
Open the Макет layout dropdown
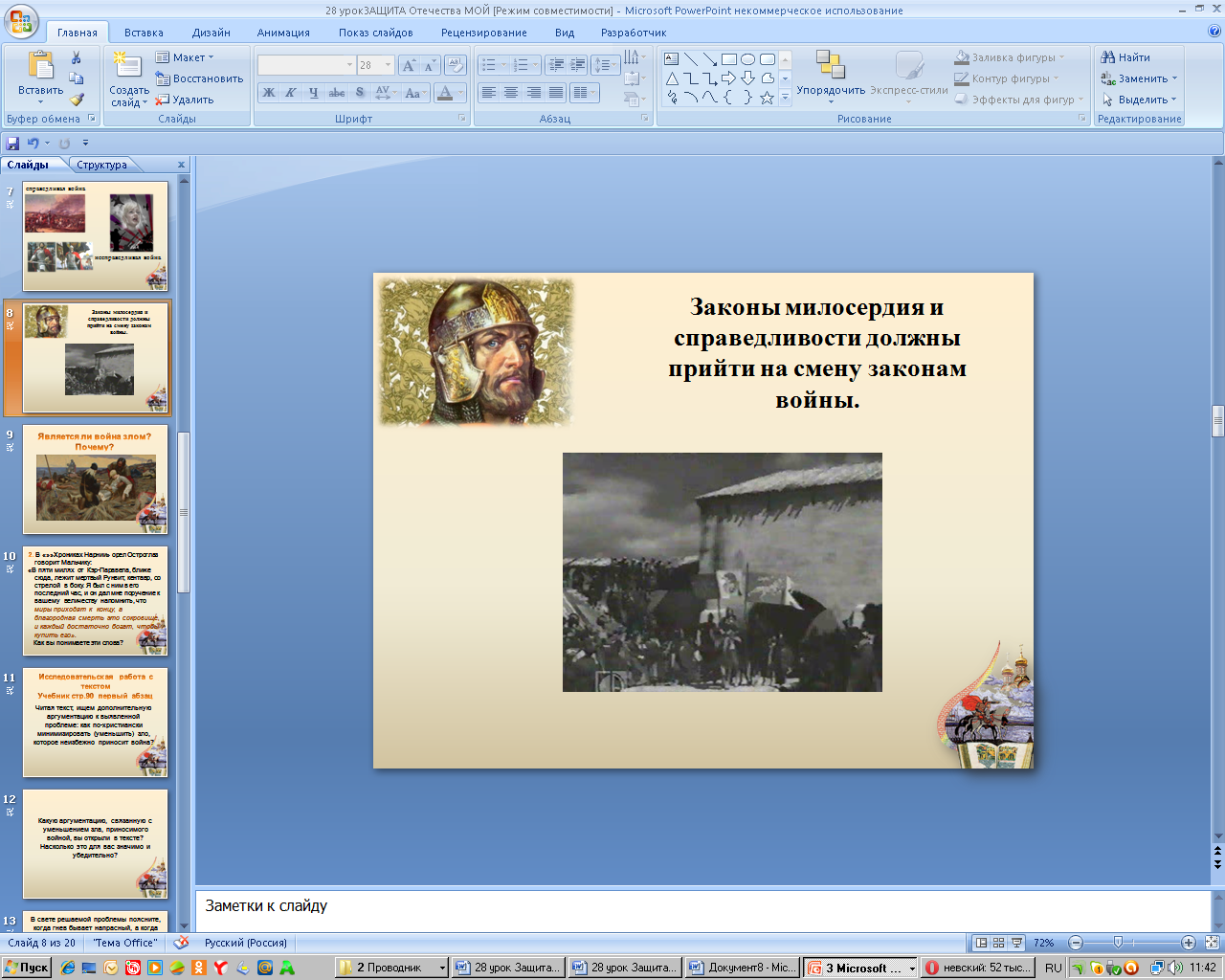click(186, 57)
